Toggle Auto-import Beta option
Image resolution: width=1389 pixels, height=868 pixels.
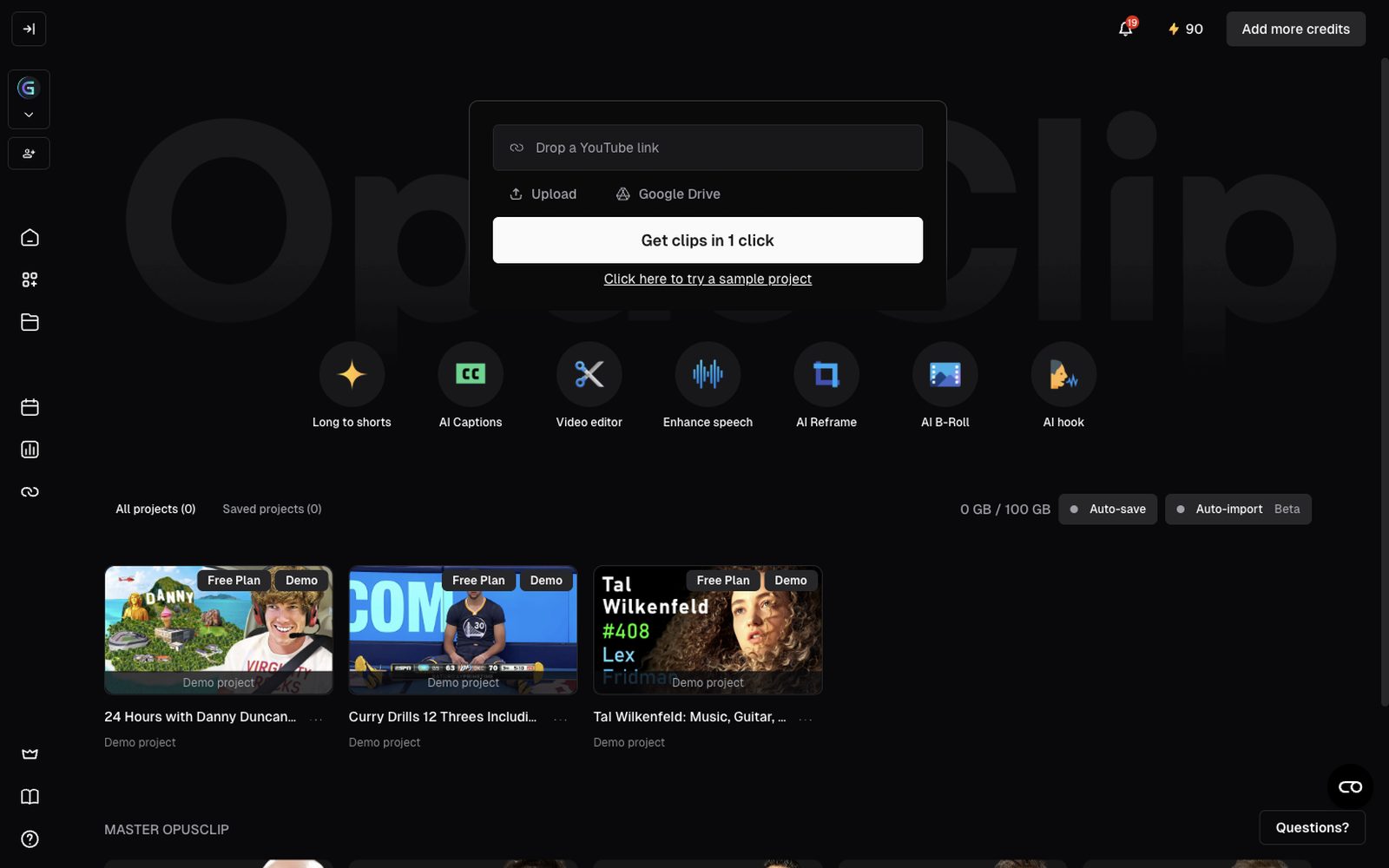click(x=1238, y=510)
